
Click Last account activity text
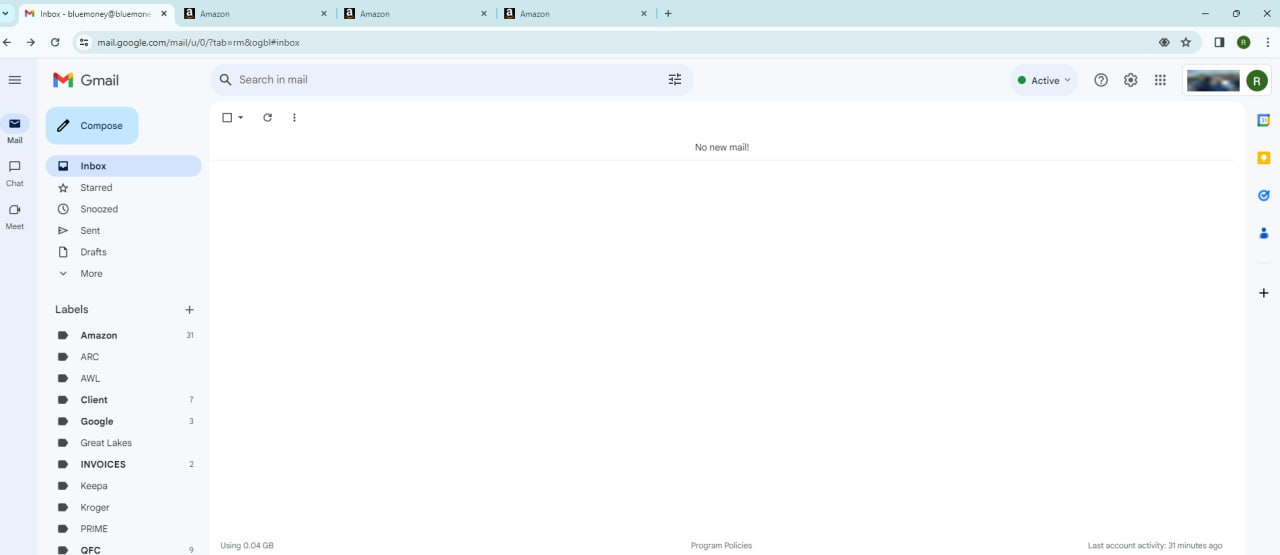1155,546
